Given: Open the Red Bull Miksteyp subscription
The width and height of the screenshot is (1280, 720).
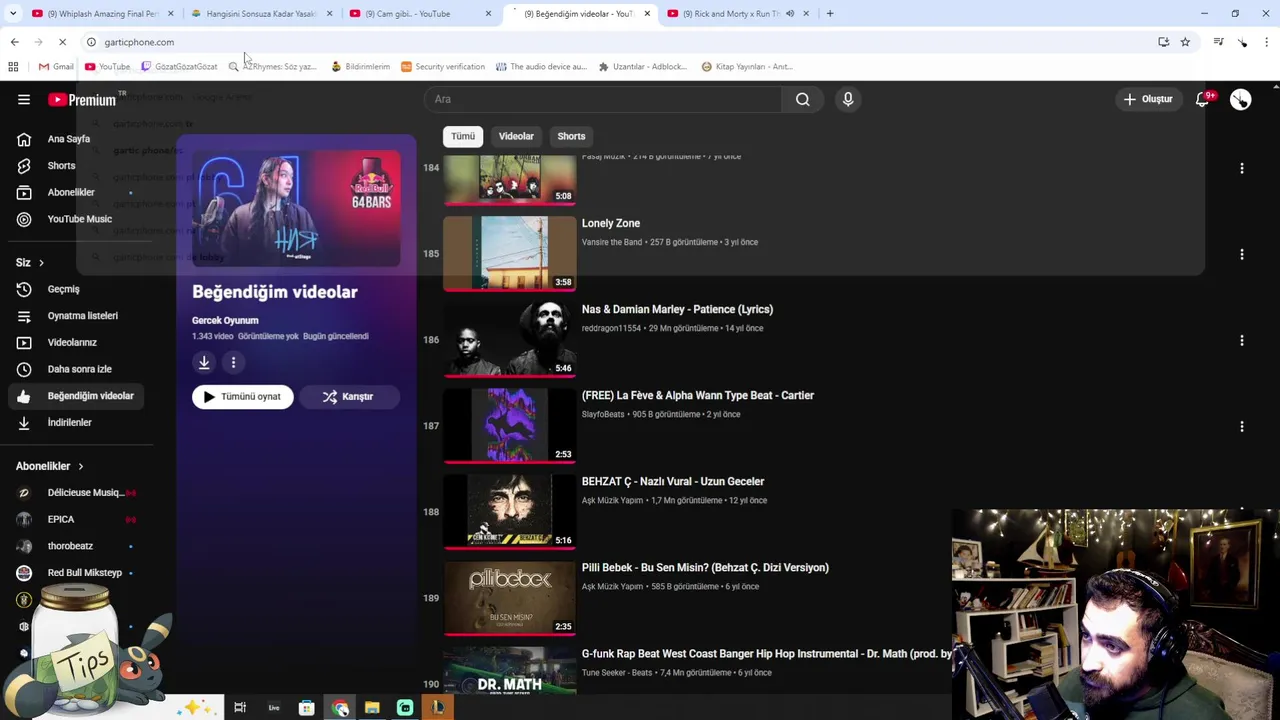Looking at the screenshot, I should click(x=76, y=573).
